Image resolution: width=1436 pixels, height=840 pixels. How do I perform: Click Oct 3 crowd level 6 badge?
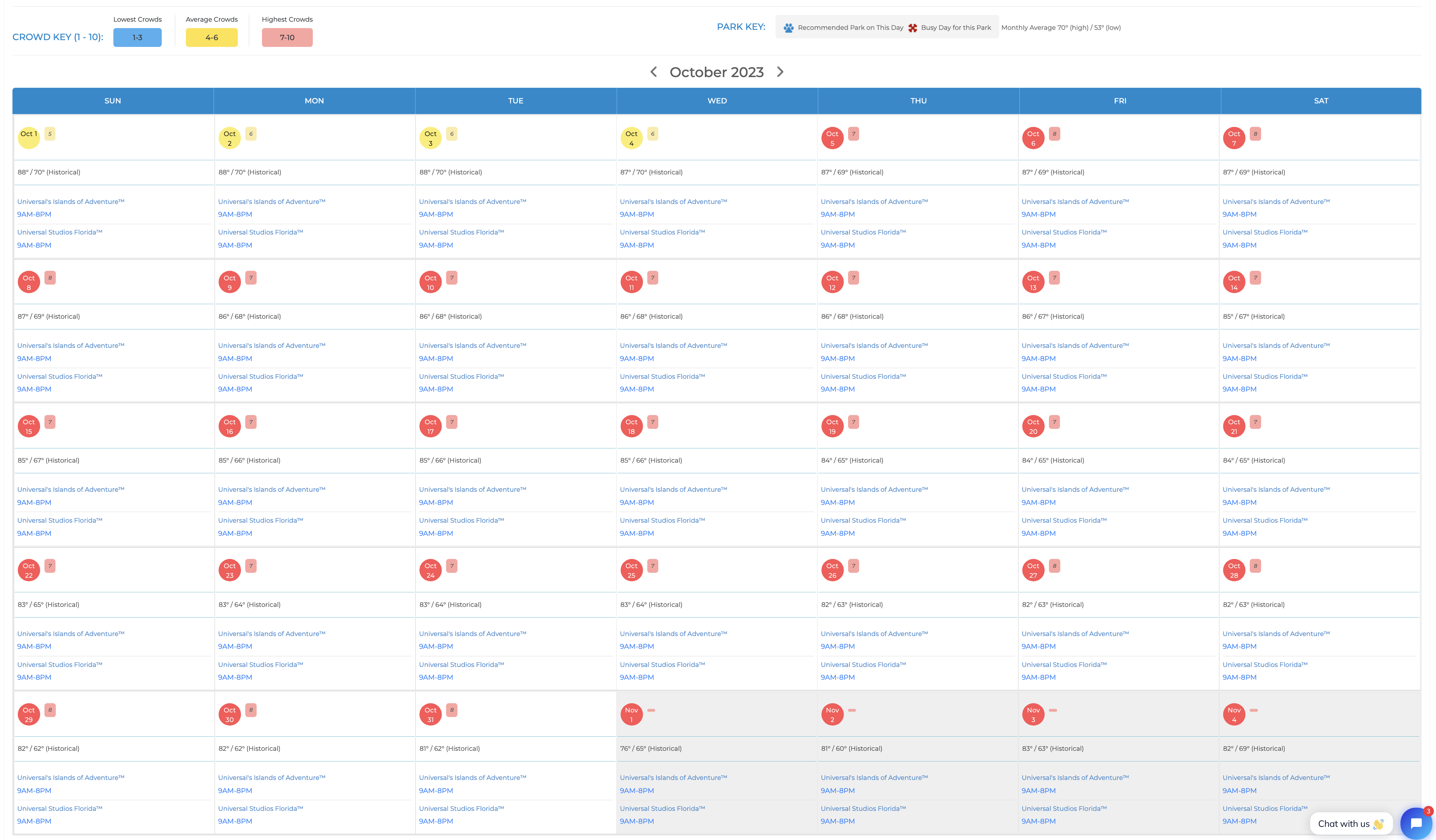(x=452, y=134)
